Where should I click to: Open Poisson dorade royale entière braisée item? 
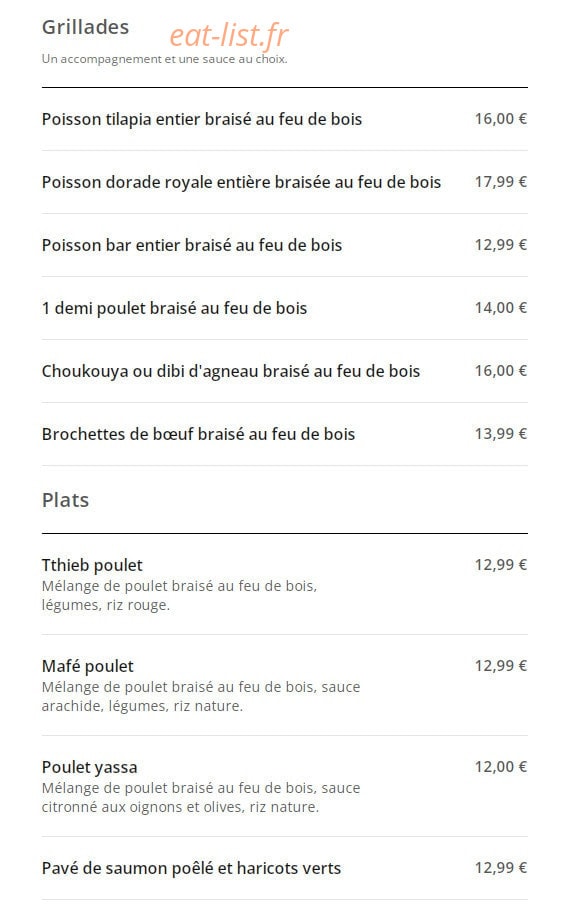pos(241,182)
